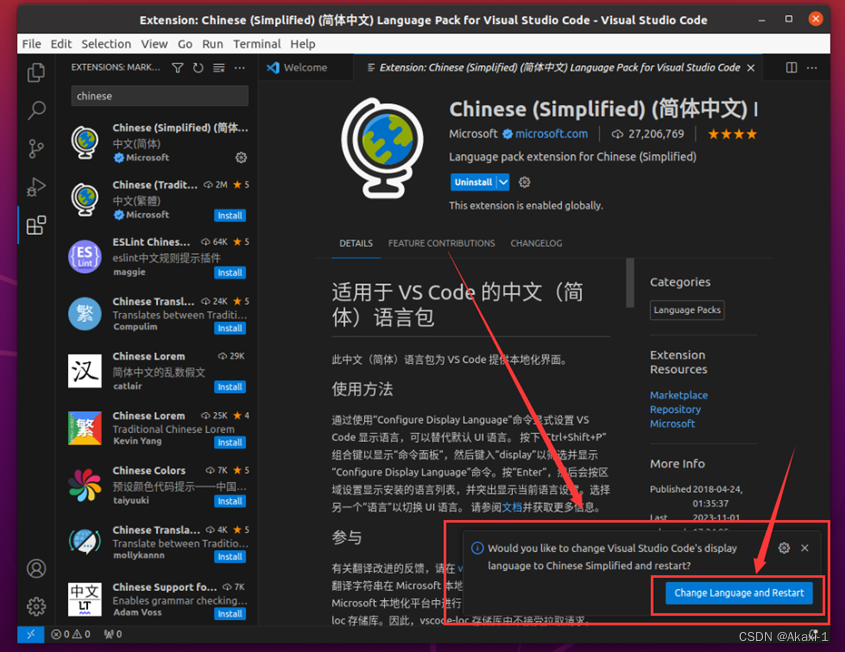The width and height of the screenshot is (845, 652).
Task: Click the 文档 documentation link
Action: 512,507
